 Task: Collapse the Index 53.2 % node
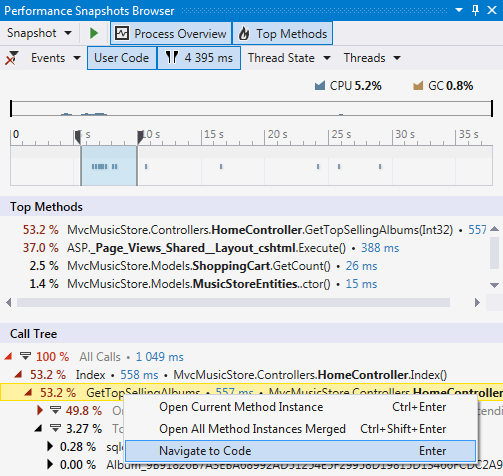pyautogui.click(x=18, y=375)
